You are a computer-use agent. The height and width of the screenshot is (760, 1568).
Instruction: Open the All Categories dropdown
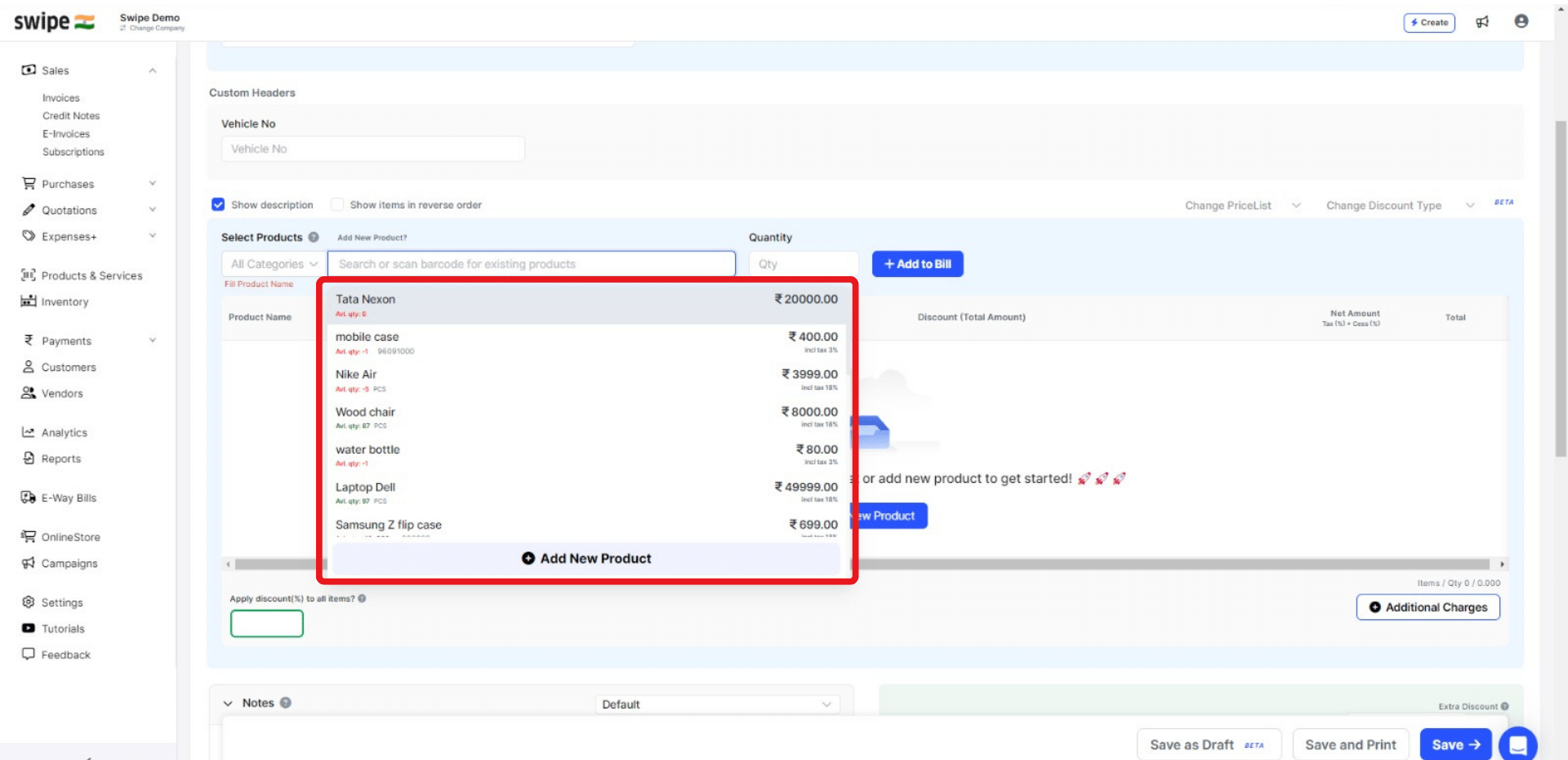tap(272, 263)
